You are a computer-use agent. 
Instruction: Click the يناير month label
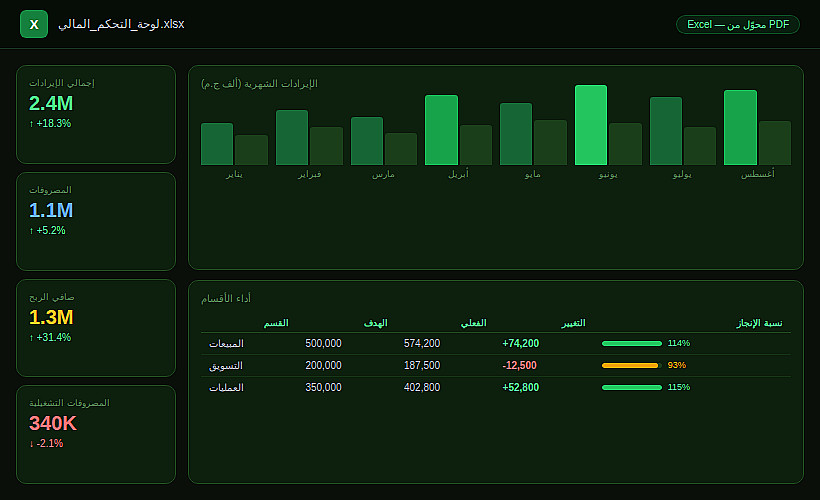[x=234, y=174]
